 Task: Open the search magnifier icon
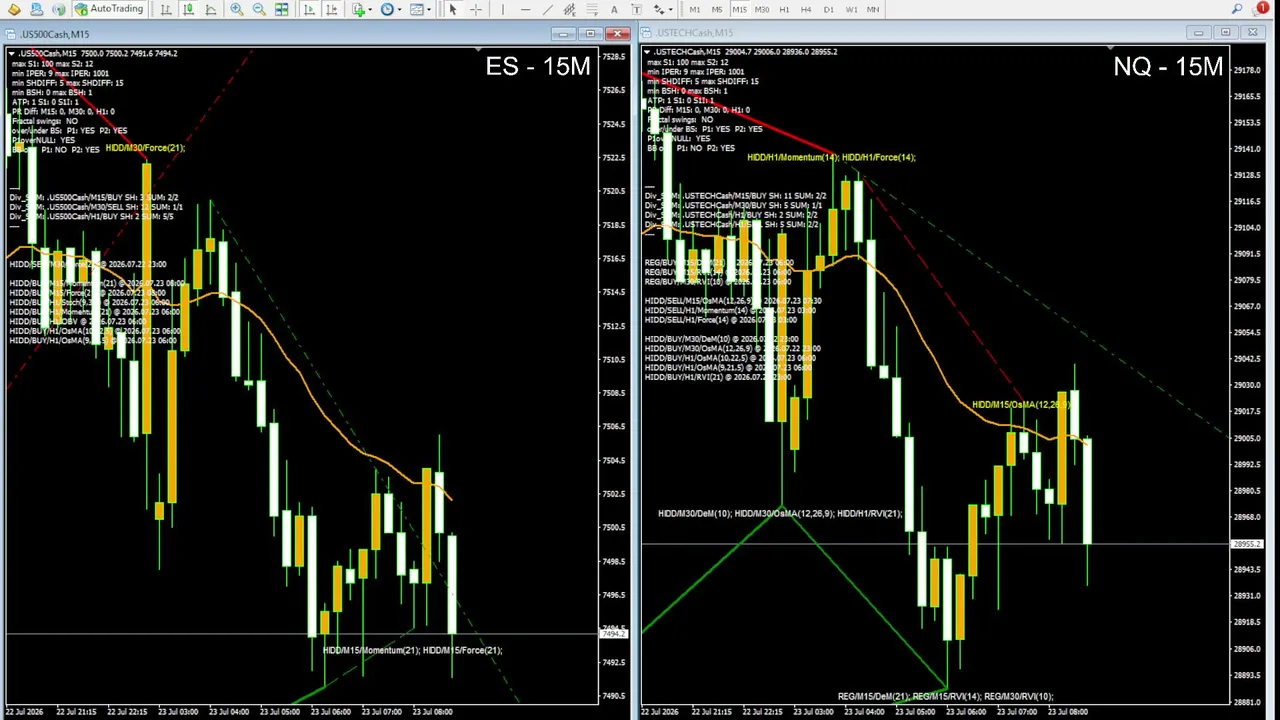pos(1237,9)
